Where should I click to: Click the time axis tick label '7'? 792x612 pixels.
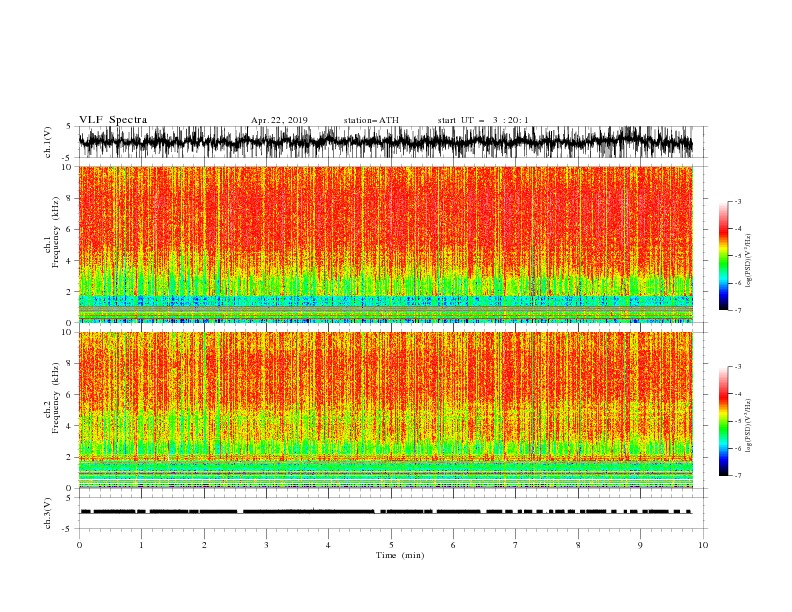click(516, 545)
